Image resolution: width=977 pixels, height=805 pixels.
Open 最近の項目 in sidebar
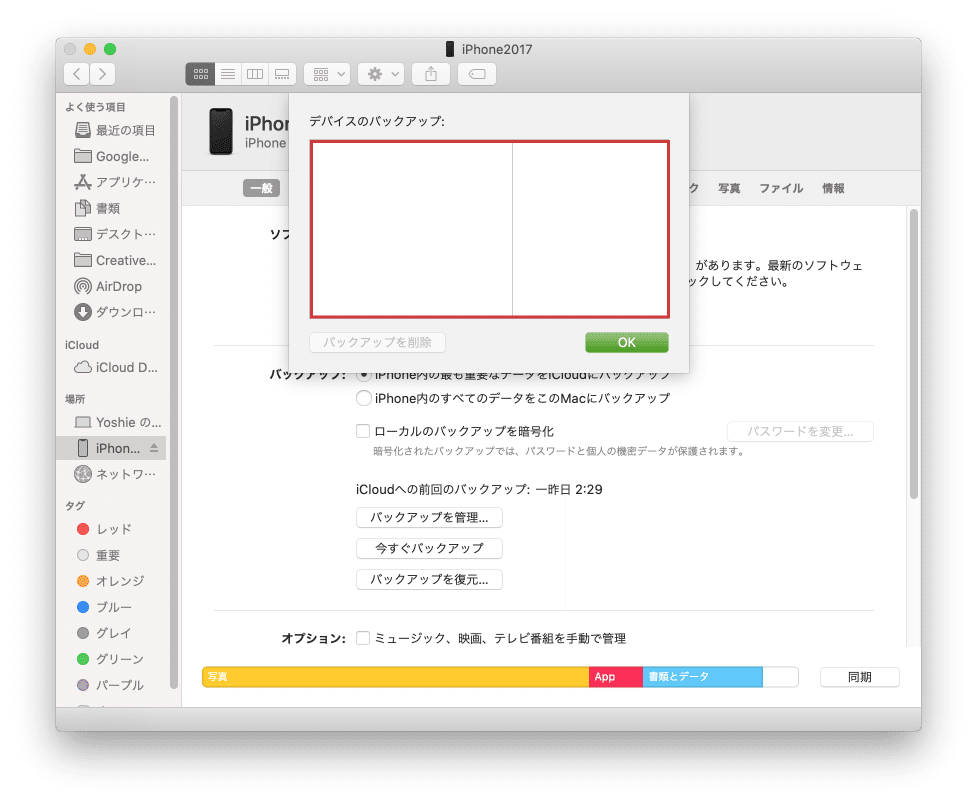click(115, 130)
